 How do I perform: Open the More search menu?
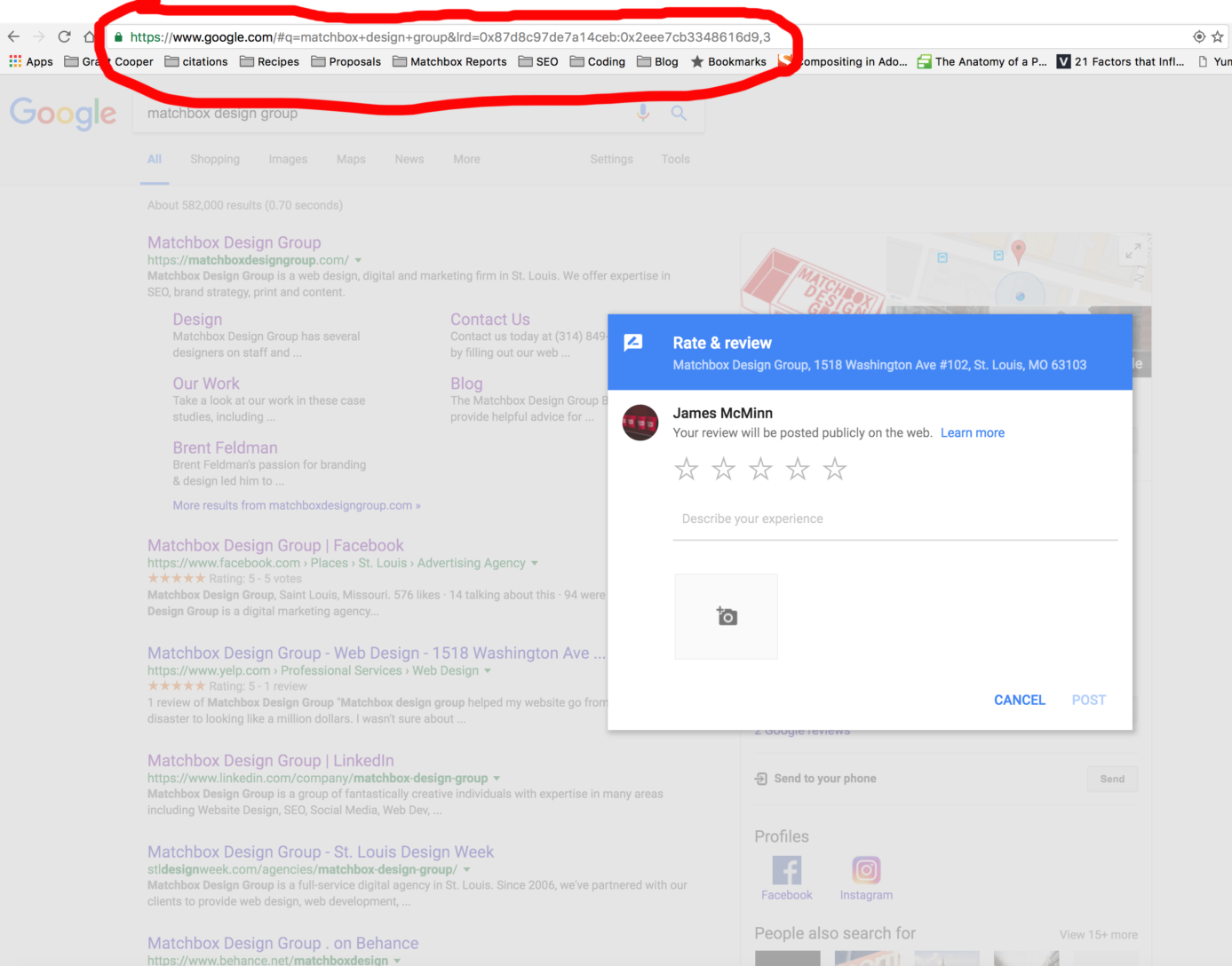(x=466, y=159)
